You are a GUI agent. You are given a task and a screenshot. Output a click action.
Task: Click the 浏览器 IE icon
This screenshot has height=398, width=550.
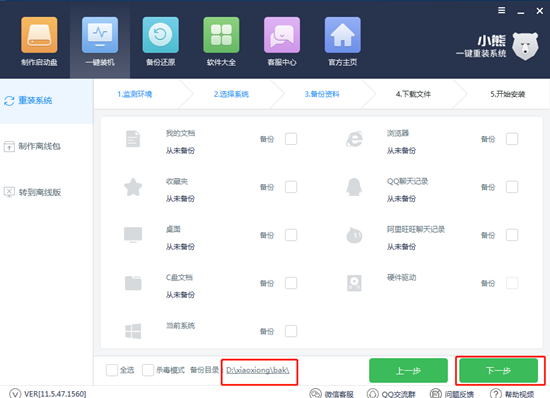tap(354, 139)
